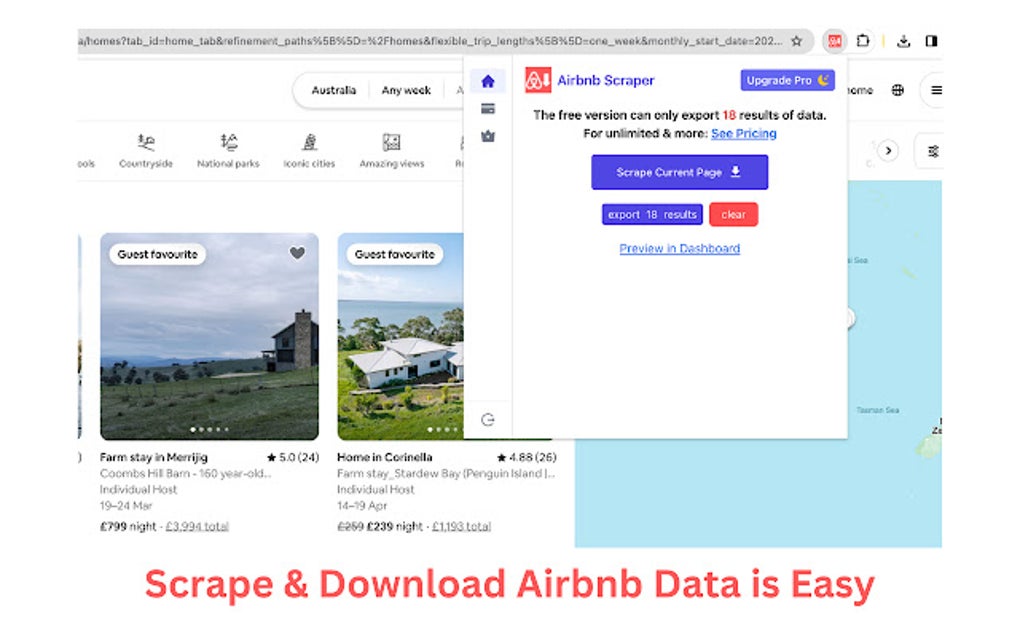Open the Airbnb Scraper extension toolbar icon
Image resolution: width=1020 pixels, height=638 pixels.
tap(834, 41)
